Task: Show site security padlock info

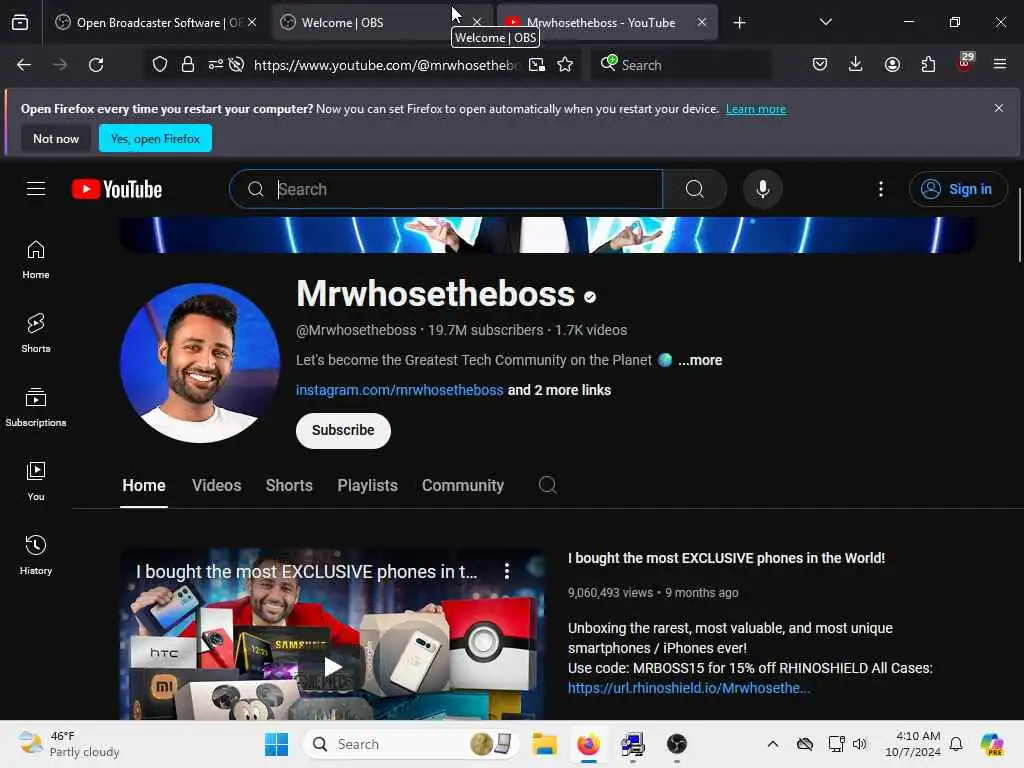Action: point(188,65)
